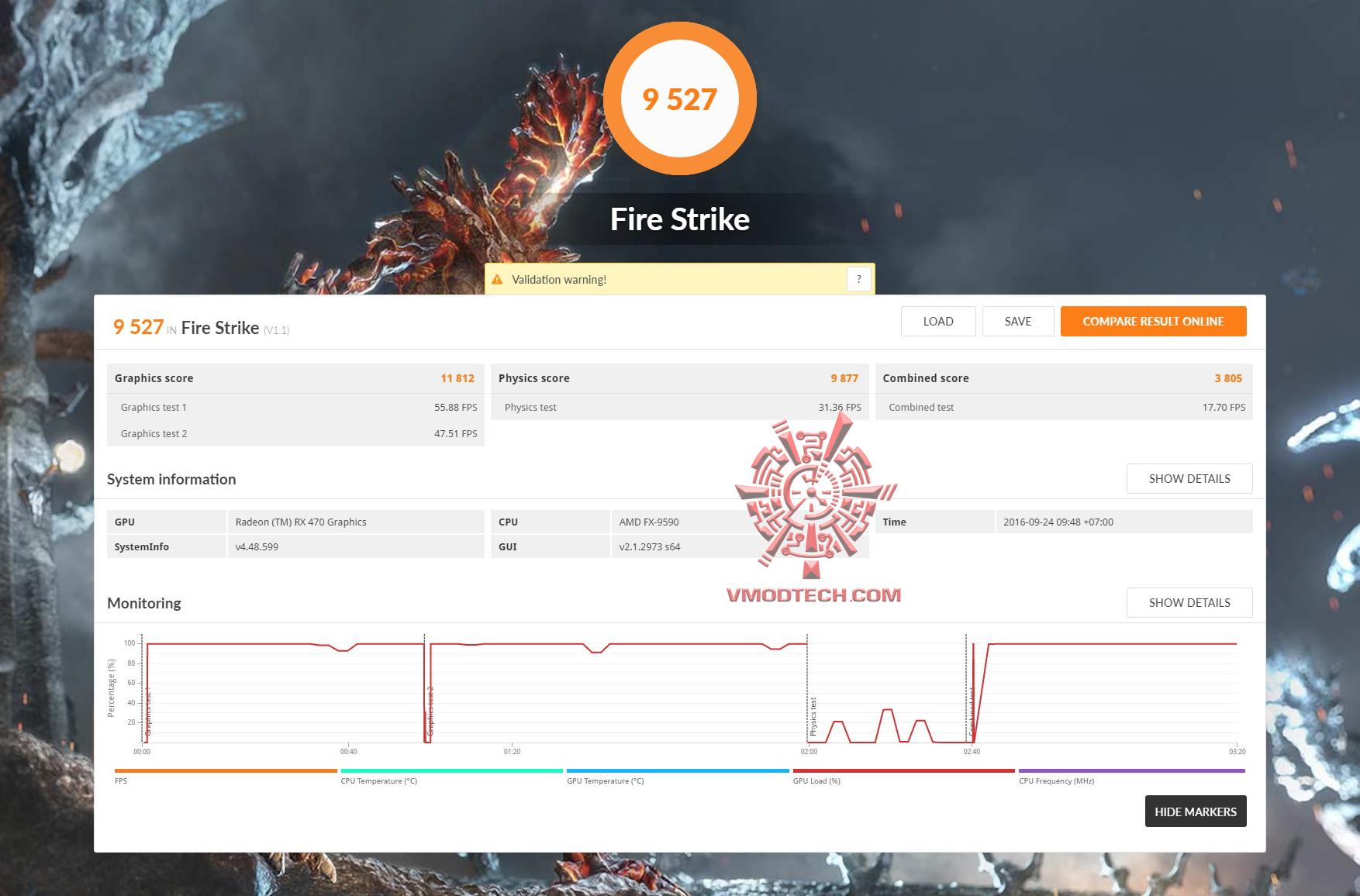Click the Physics test chart marker
Viewport: 1360px width, 896px height.
(x=813, y=717)
